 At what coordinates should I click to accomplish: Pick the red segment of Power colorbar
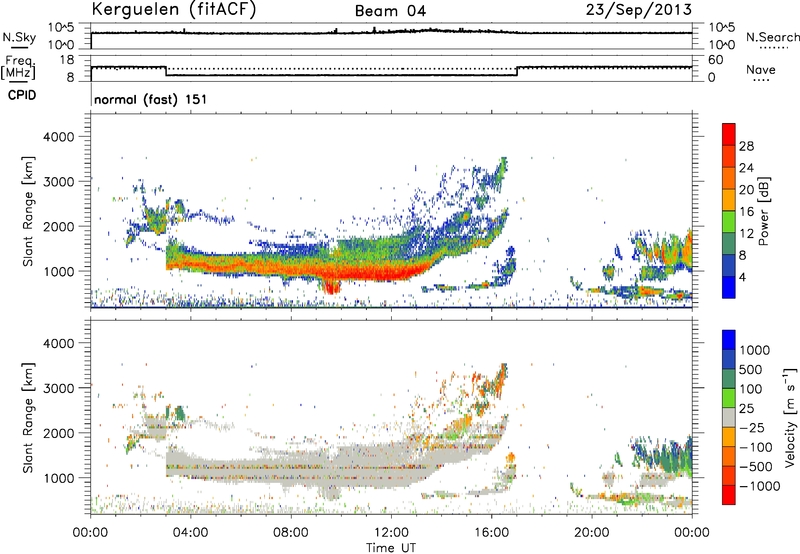[729, 134]
